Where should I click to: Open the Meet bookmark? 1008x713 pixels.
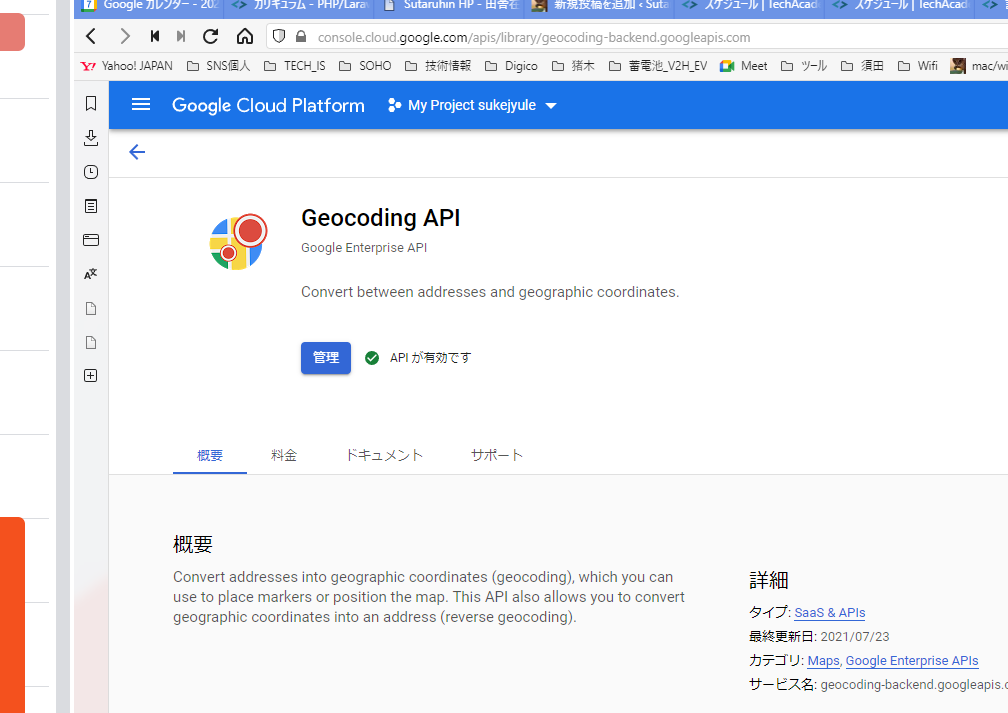pos(744,66)
